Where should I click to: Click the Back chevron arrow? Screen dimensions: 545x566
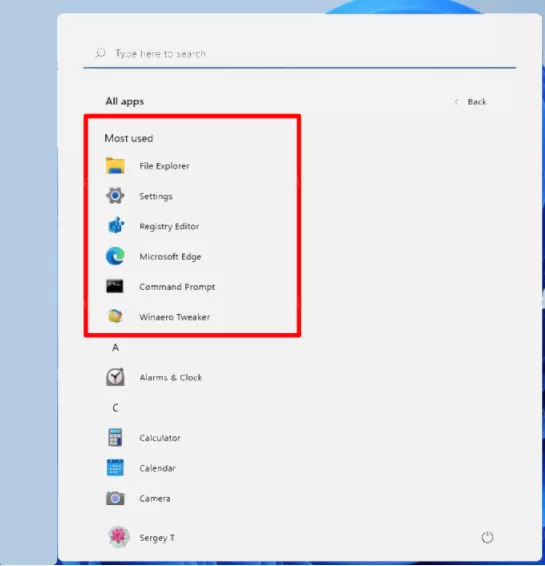pos(457,102)
